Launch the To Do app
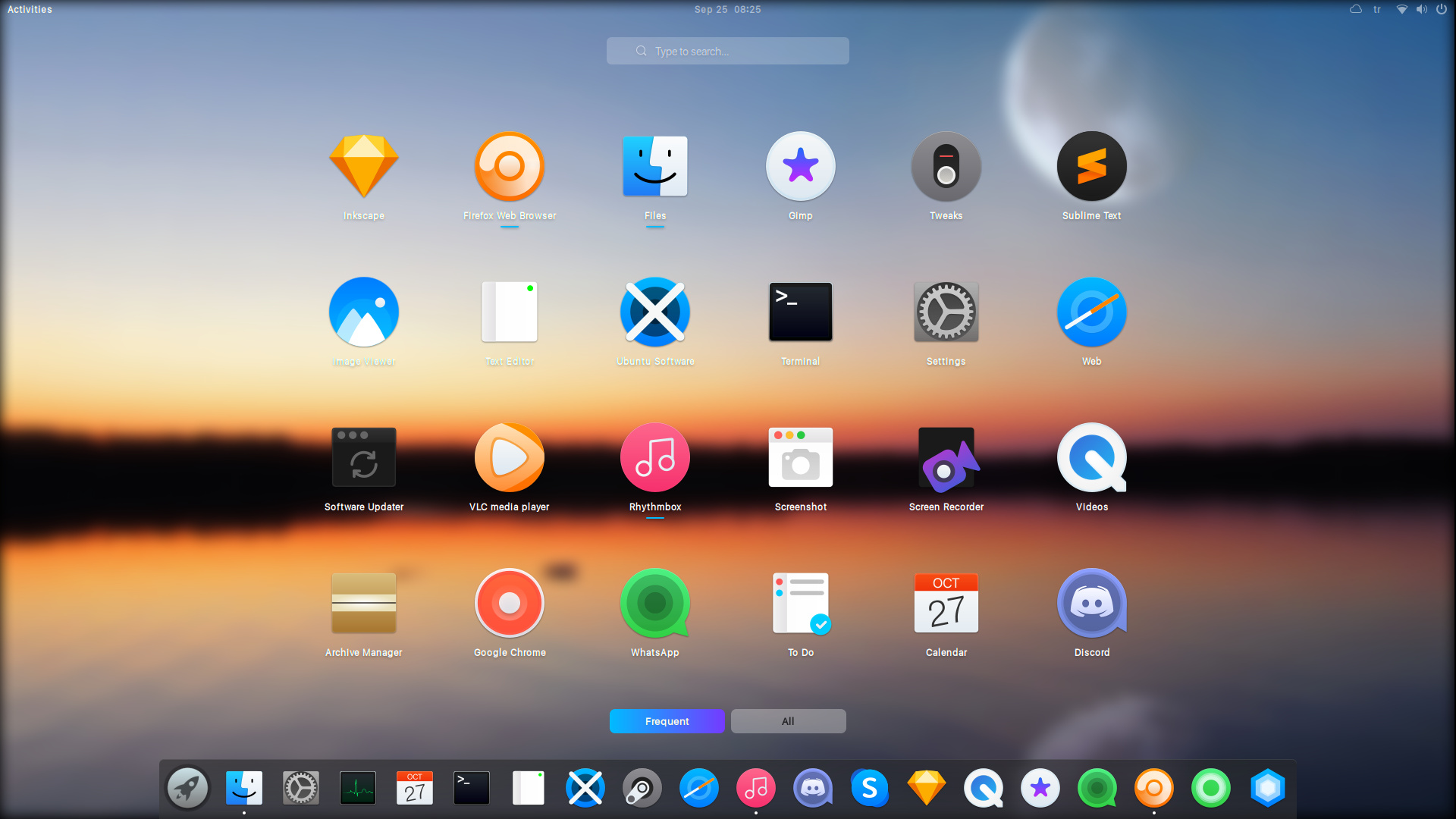Image resolution: width=1456 pixels, height=819 pixels. tap(801, 603)
